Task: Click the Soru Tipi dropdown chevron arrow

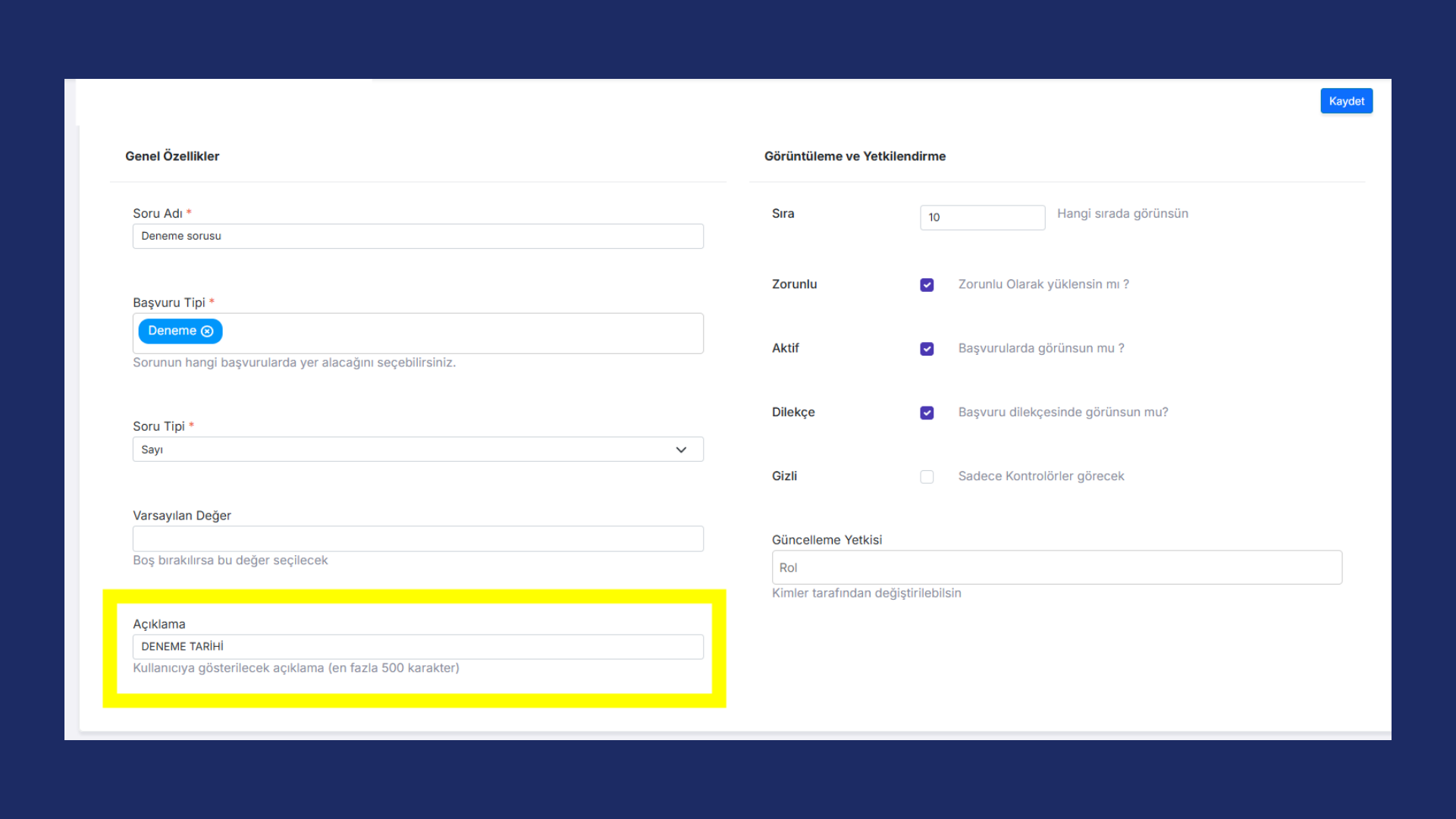Action: tap(681, 450)
